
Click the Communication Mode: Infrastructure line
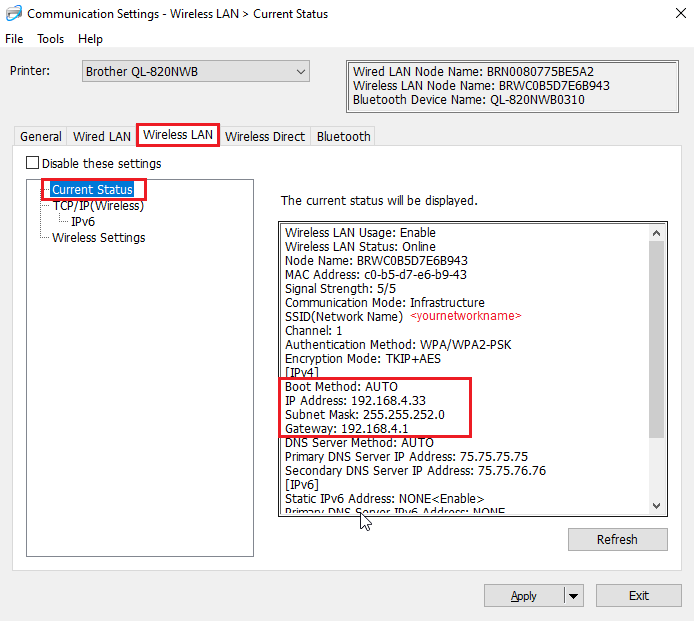385,303
